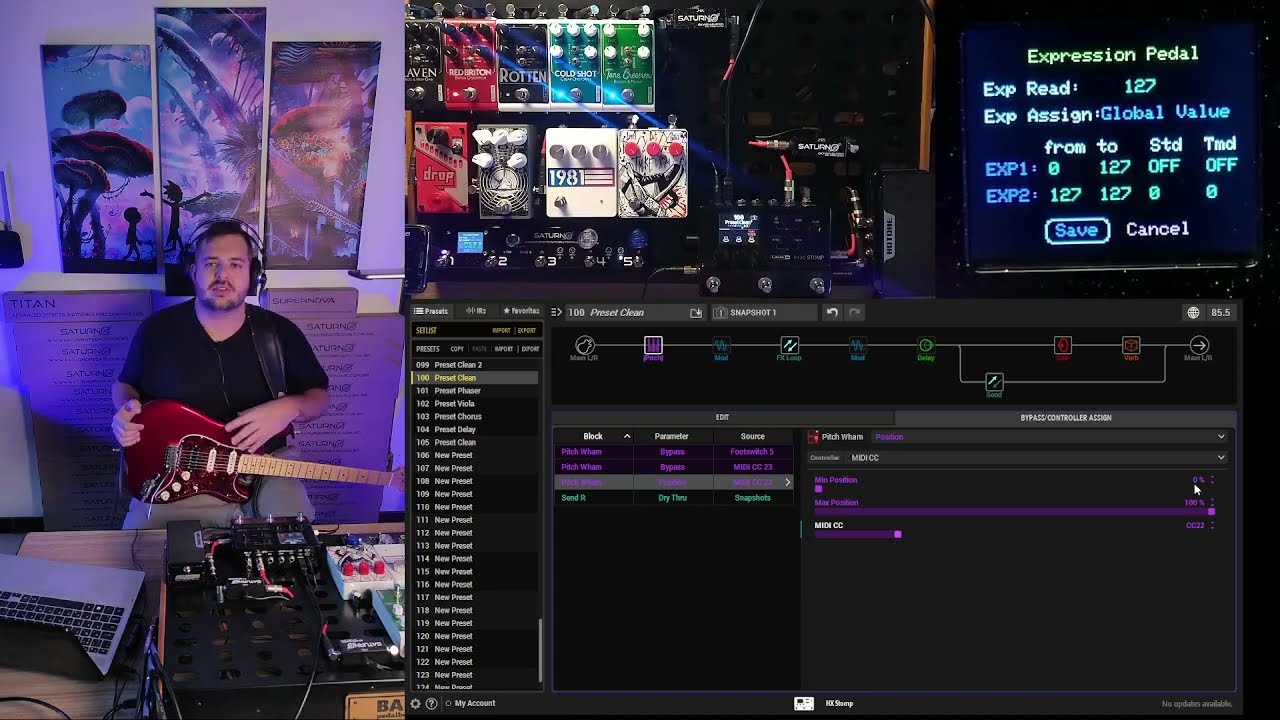Select preset 106 New Preset
Image resolution: width=1280 pixels, height=720 pixels.
[475, 456]
